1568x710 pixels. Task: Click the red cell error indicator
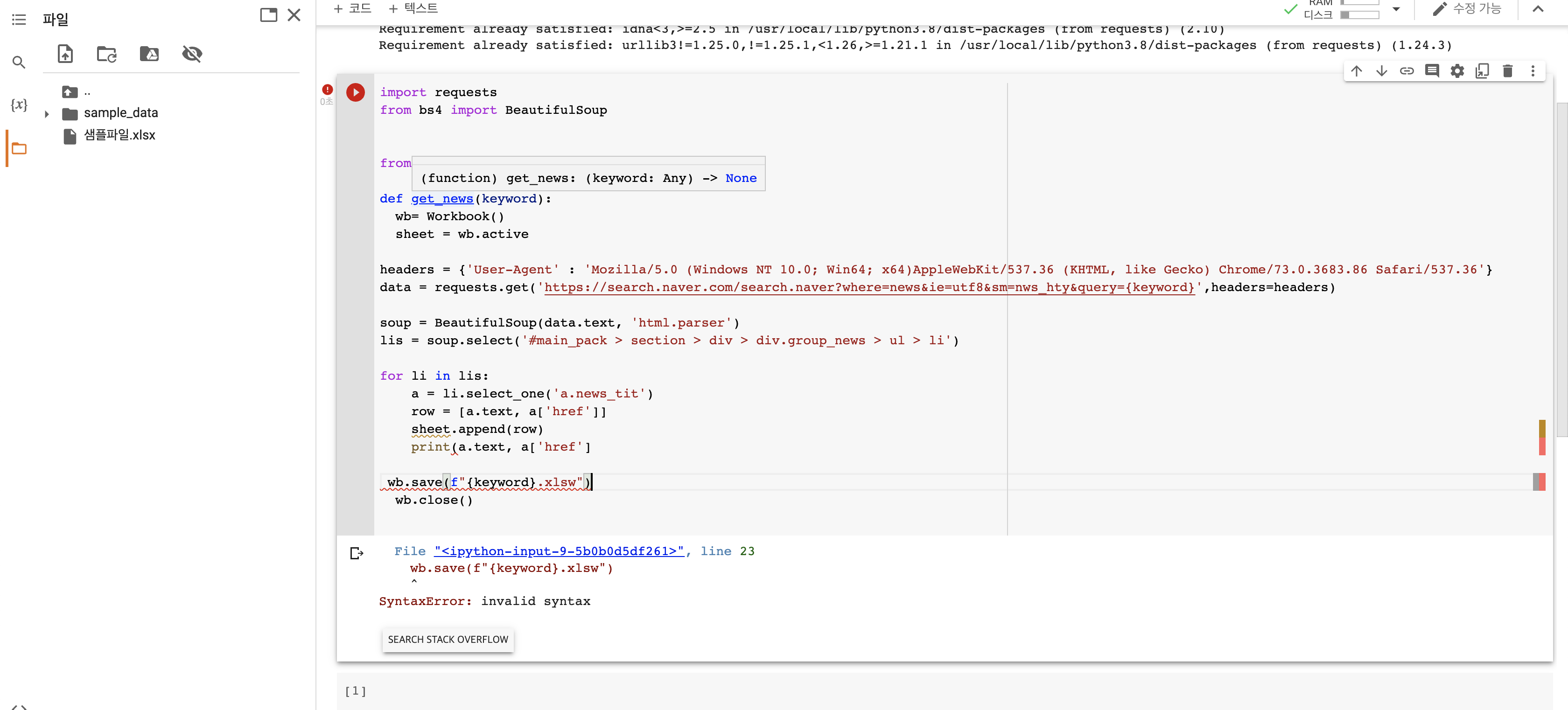[328, 90]
